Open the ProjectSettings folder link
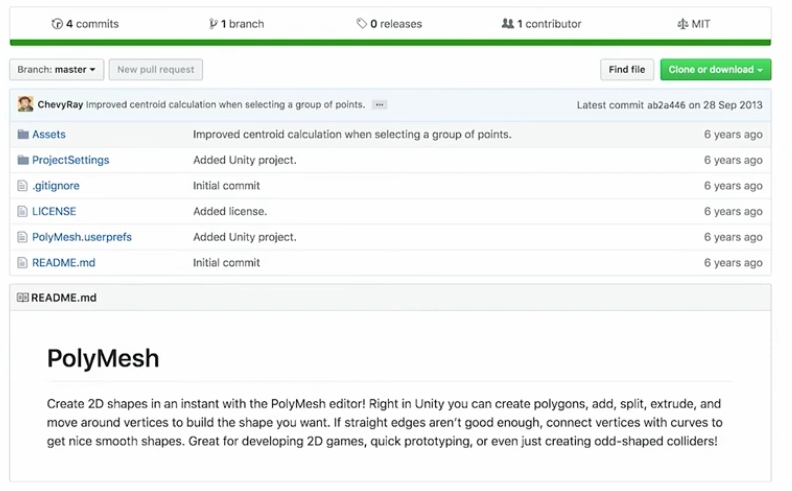 tap(71, 160)
